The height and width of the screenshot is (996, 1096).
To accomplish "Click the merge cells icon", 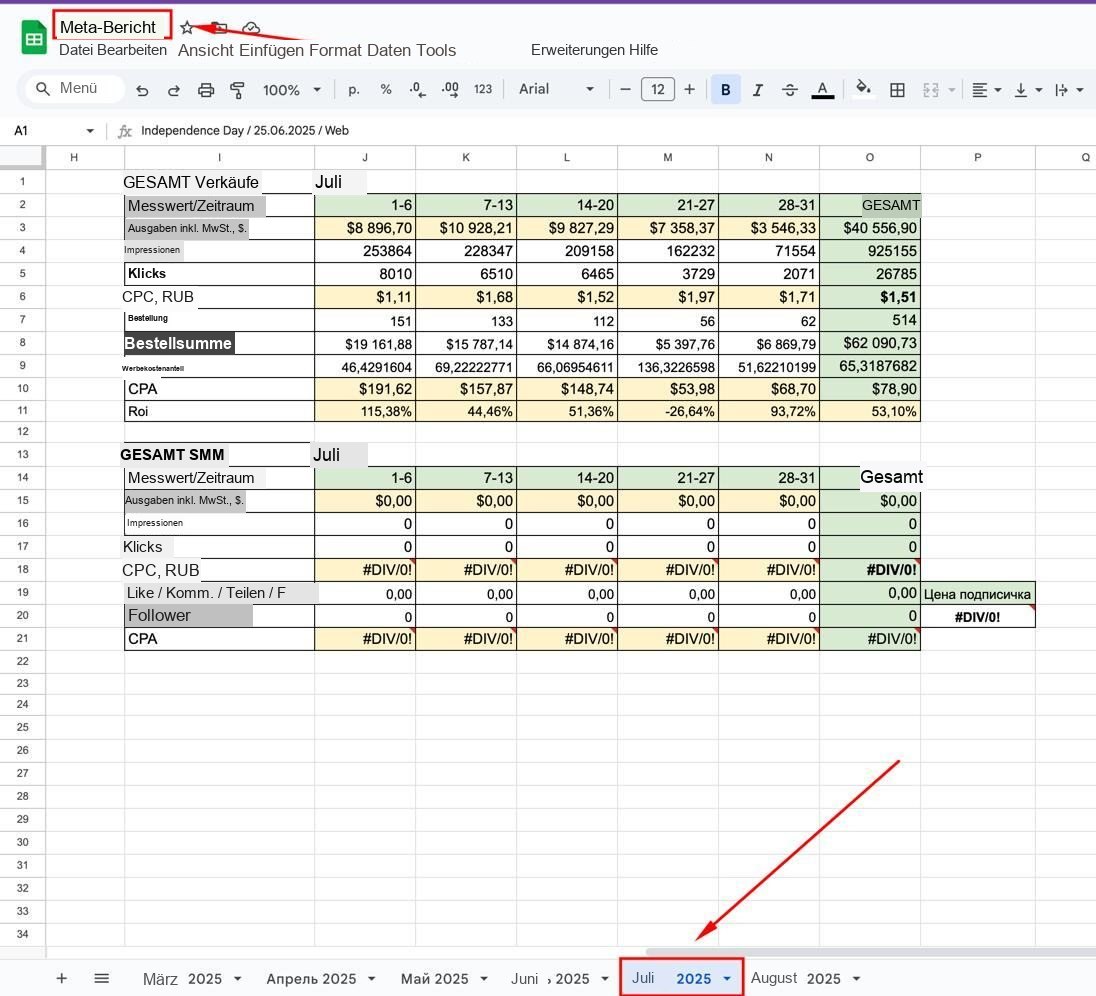I will coord(931,90).
